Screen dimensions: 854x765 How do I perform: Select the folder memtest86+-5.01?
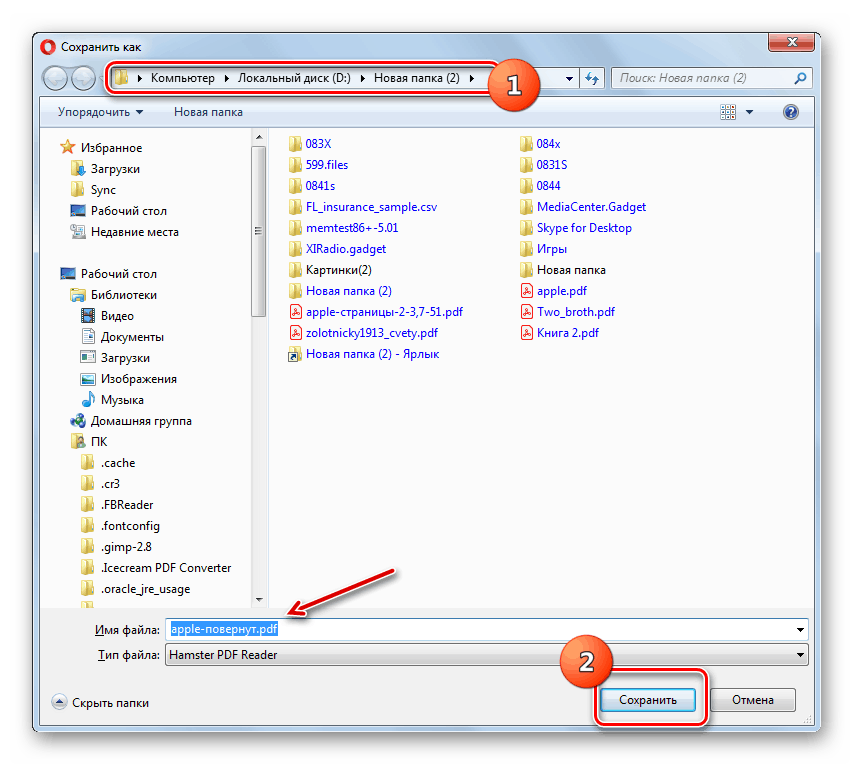tap(352, 228)
